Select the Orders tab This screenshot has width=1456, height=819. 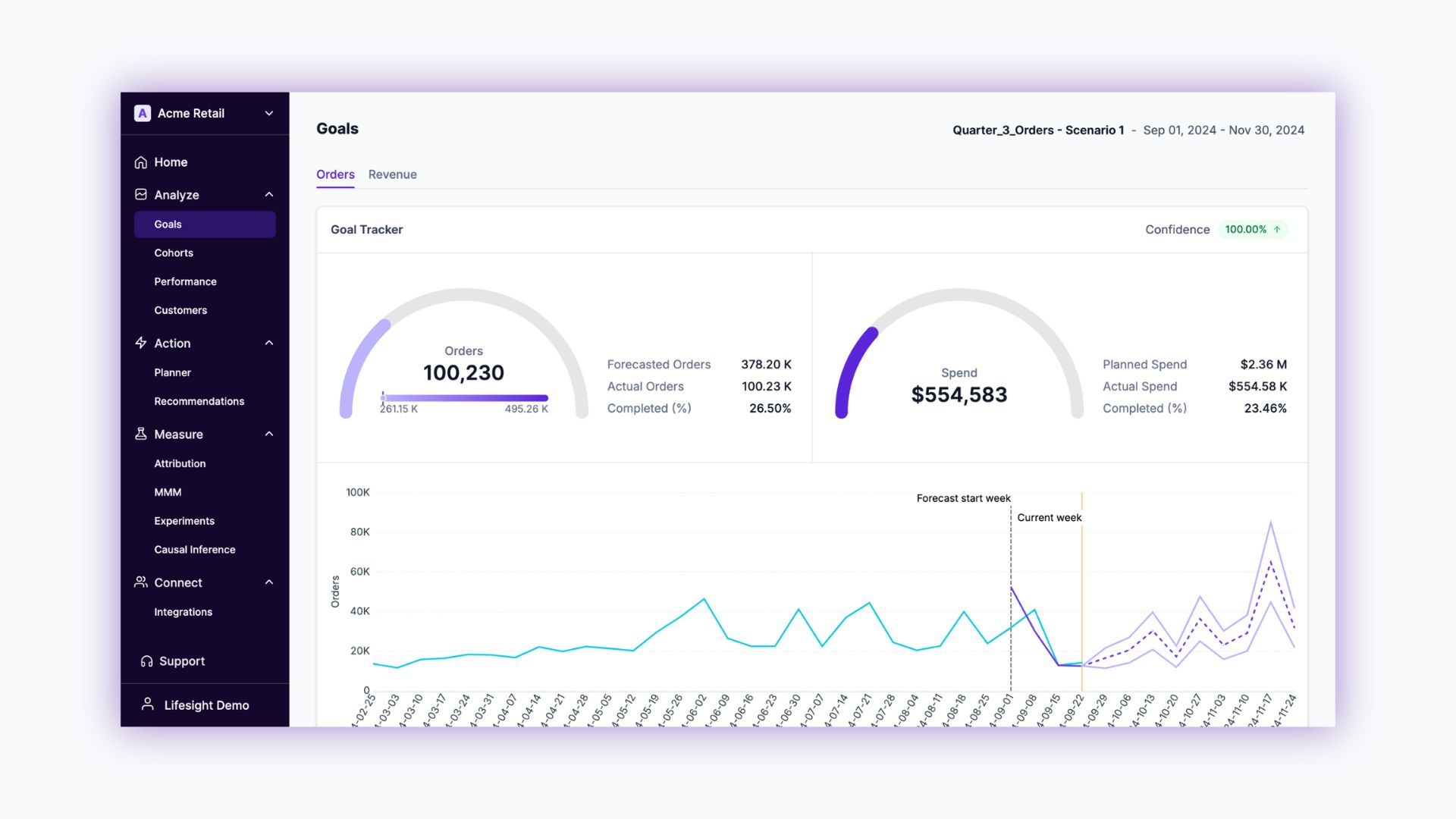coord(335,174)
